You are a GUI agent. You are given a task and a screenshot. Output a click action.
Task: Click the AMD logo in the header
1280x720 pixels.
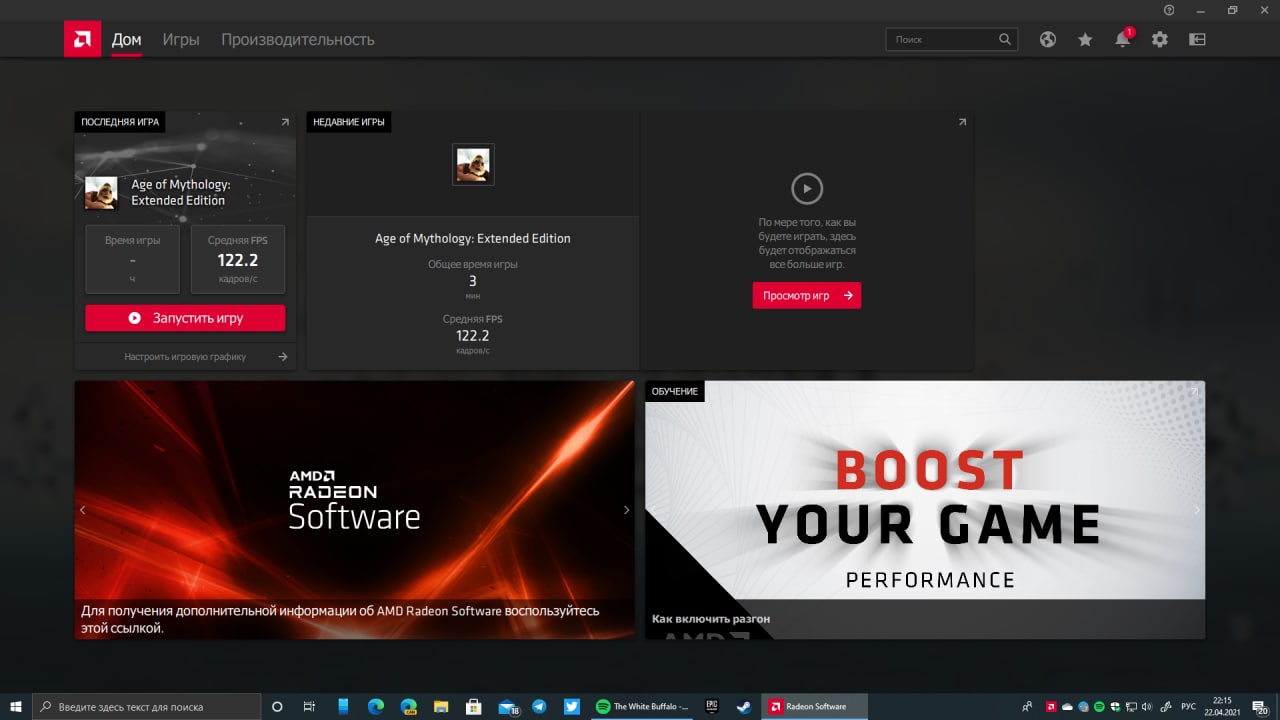pyautogui.click(x=82, y=39)
